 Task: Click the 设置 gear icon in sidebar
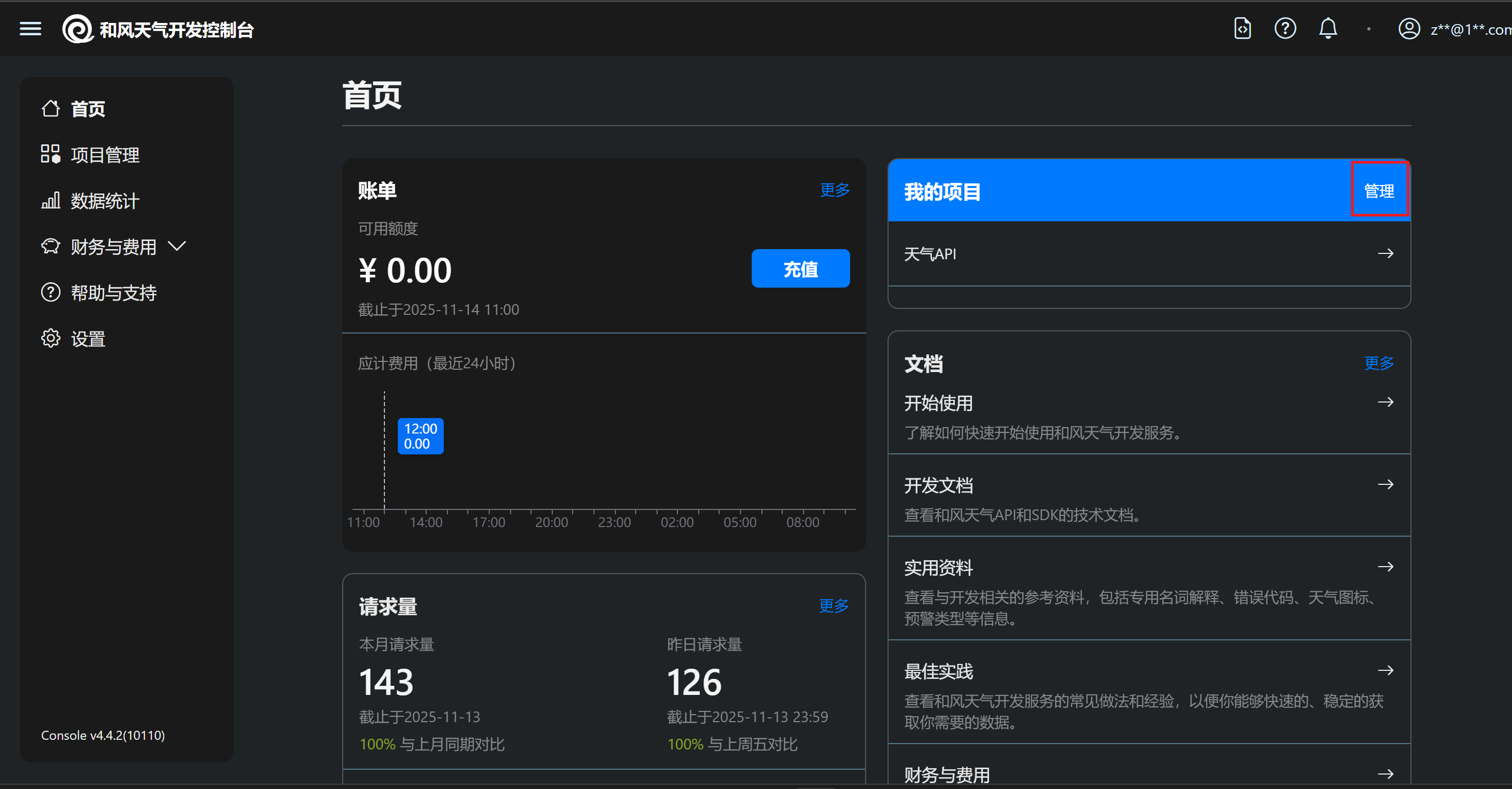(x=50, y=338)
